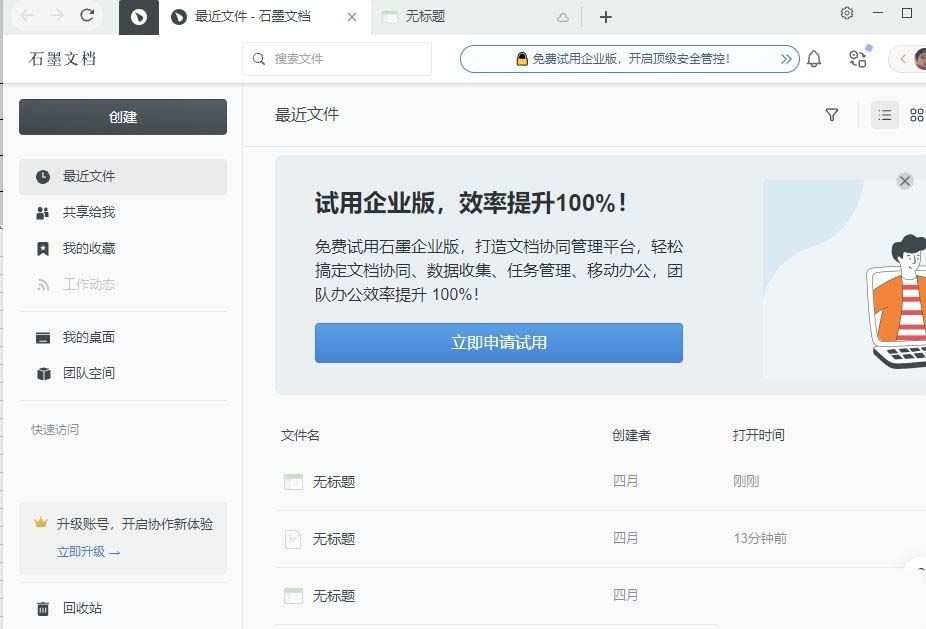Screen dimensions: 926x629
Task: Click 升级账号，开启协作新体验 text
Action: pos(135,524)
